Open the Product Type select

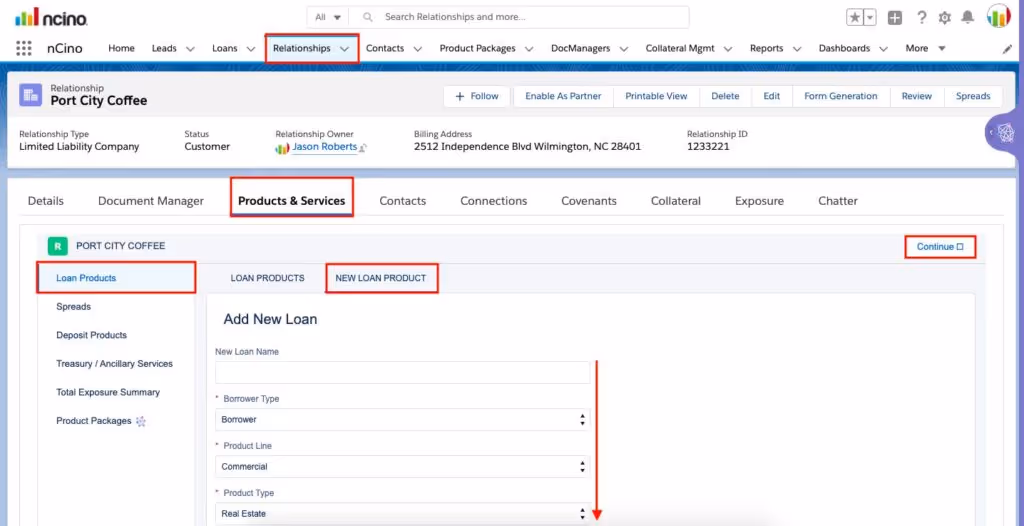point(402,514)
